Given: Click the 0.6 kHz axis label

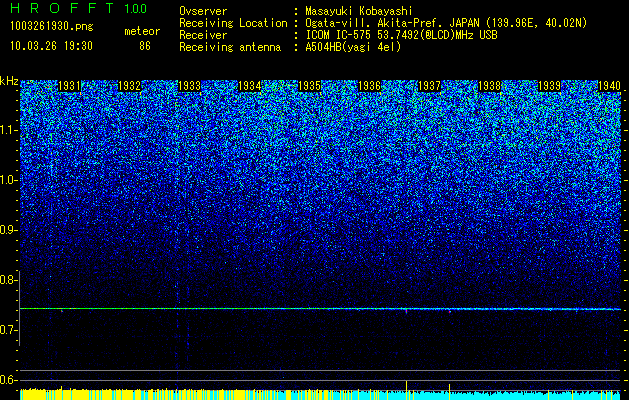Looking at the screenshot, I should [9, 380].
